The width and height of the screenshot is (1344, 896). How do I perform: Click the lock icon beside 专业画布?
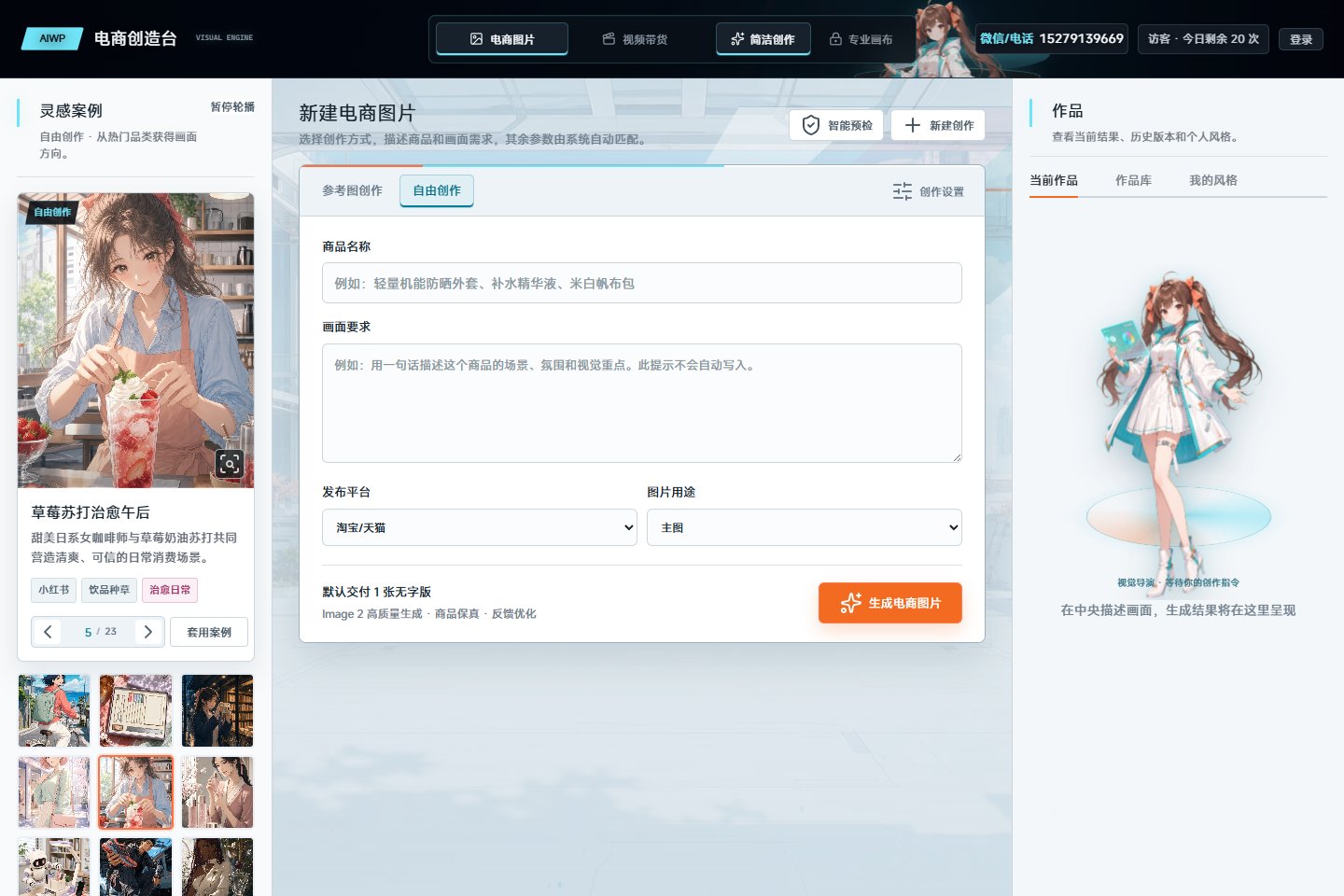(835, 39)
